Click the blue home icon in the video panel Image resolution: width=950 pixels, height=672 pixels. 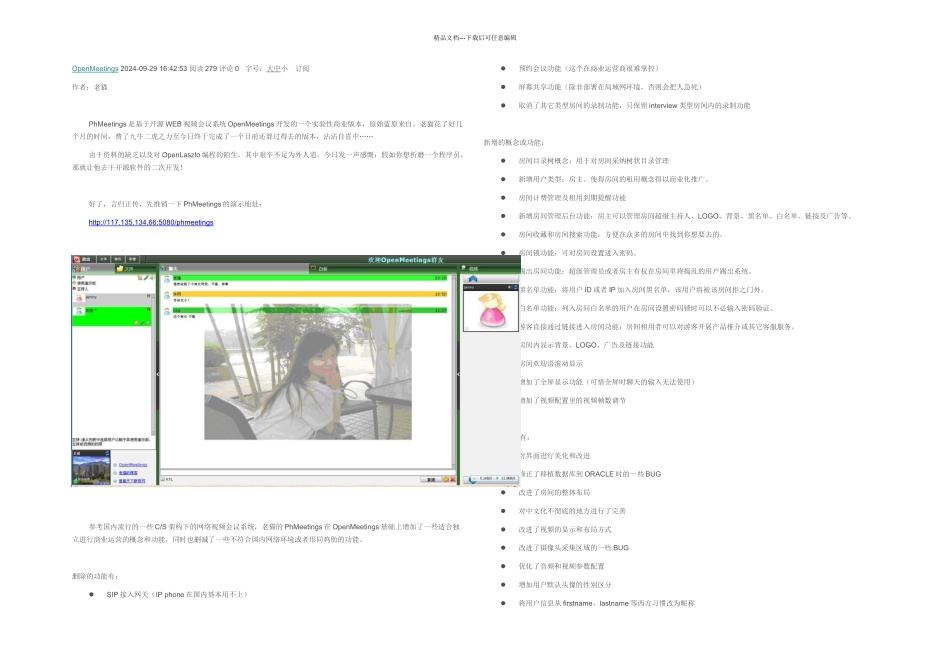pyautogui.click(x=473, y=279)
